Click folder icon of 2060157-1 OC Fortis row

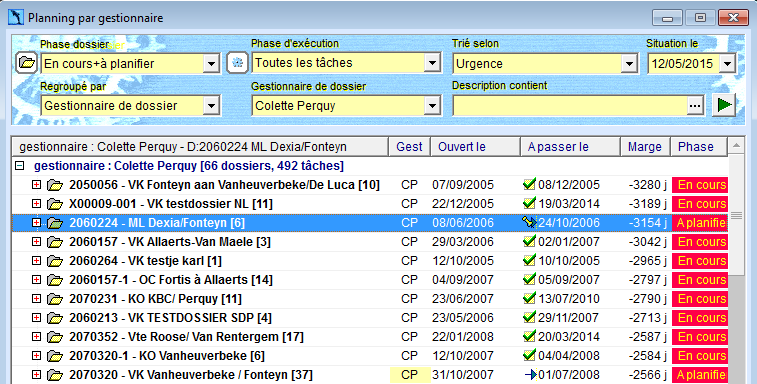(x=55, y=280)
